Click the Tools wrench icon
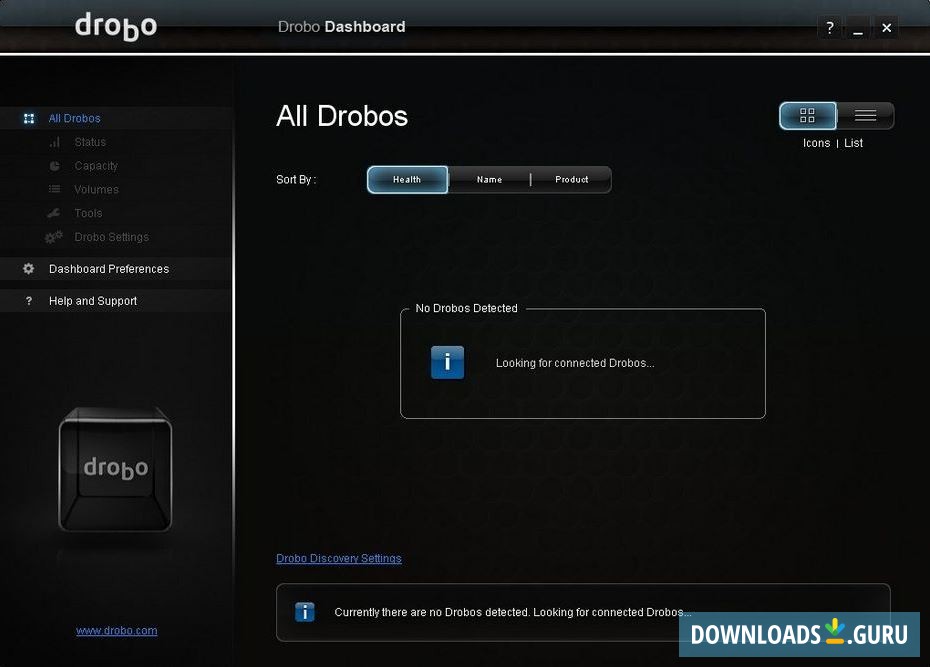Screen dimensions: 930x667 coord(54,213)
